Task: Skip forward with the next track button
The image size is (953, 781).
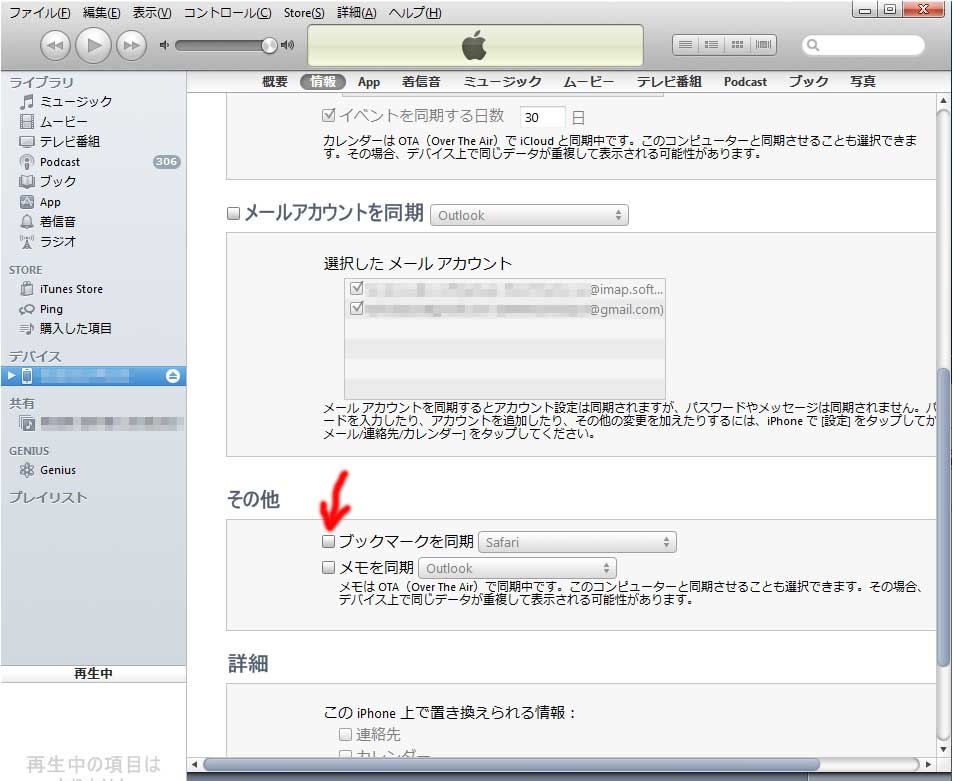Action: point(131,46)
